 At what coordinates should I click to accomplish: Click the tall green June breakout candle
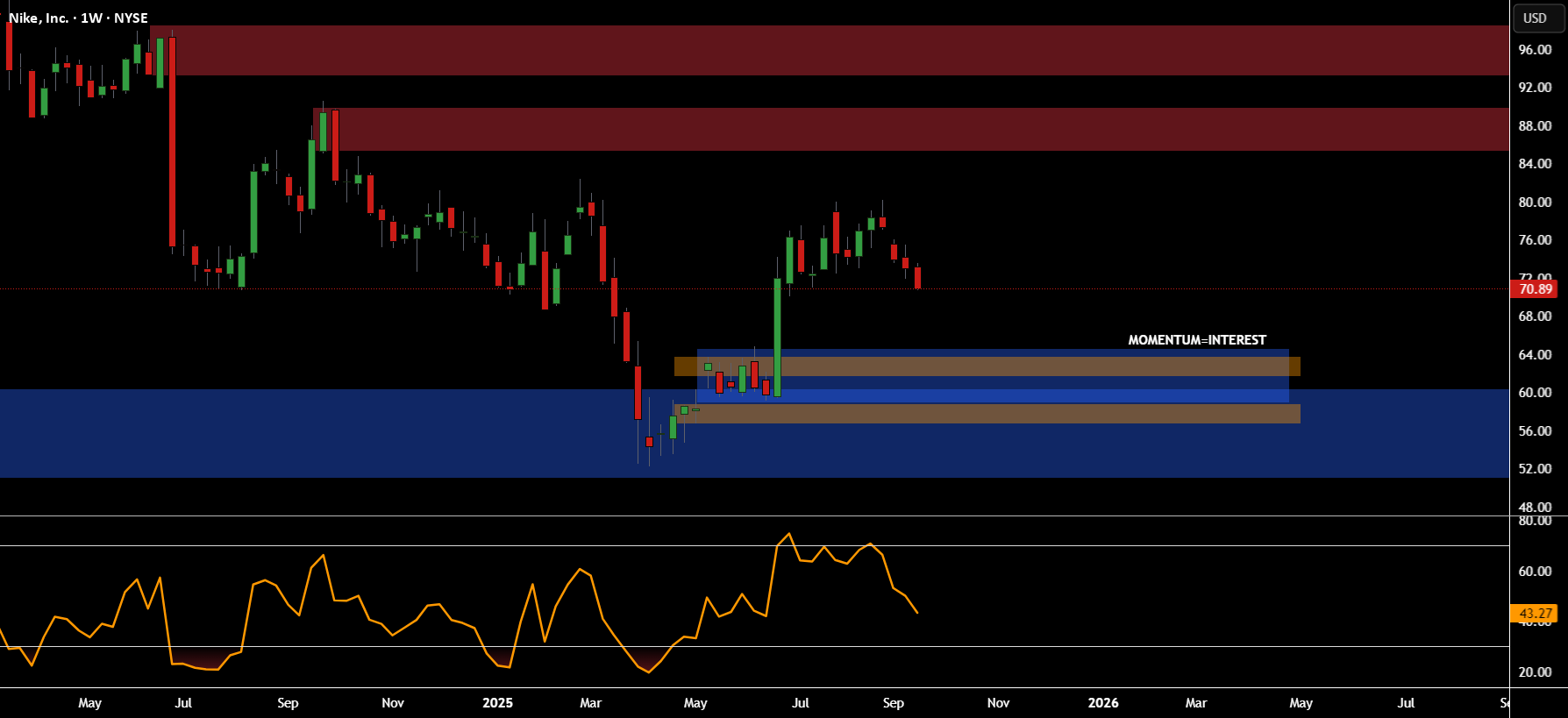click(778, 338)
